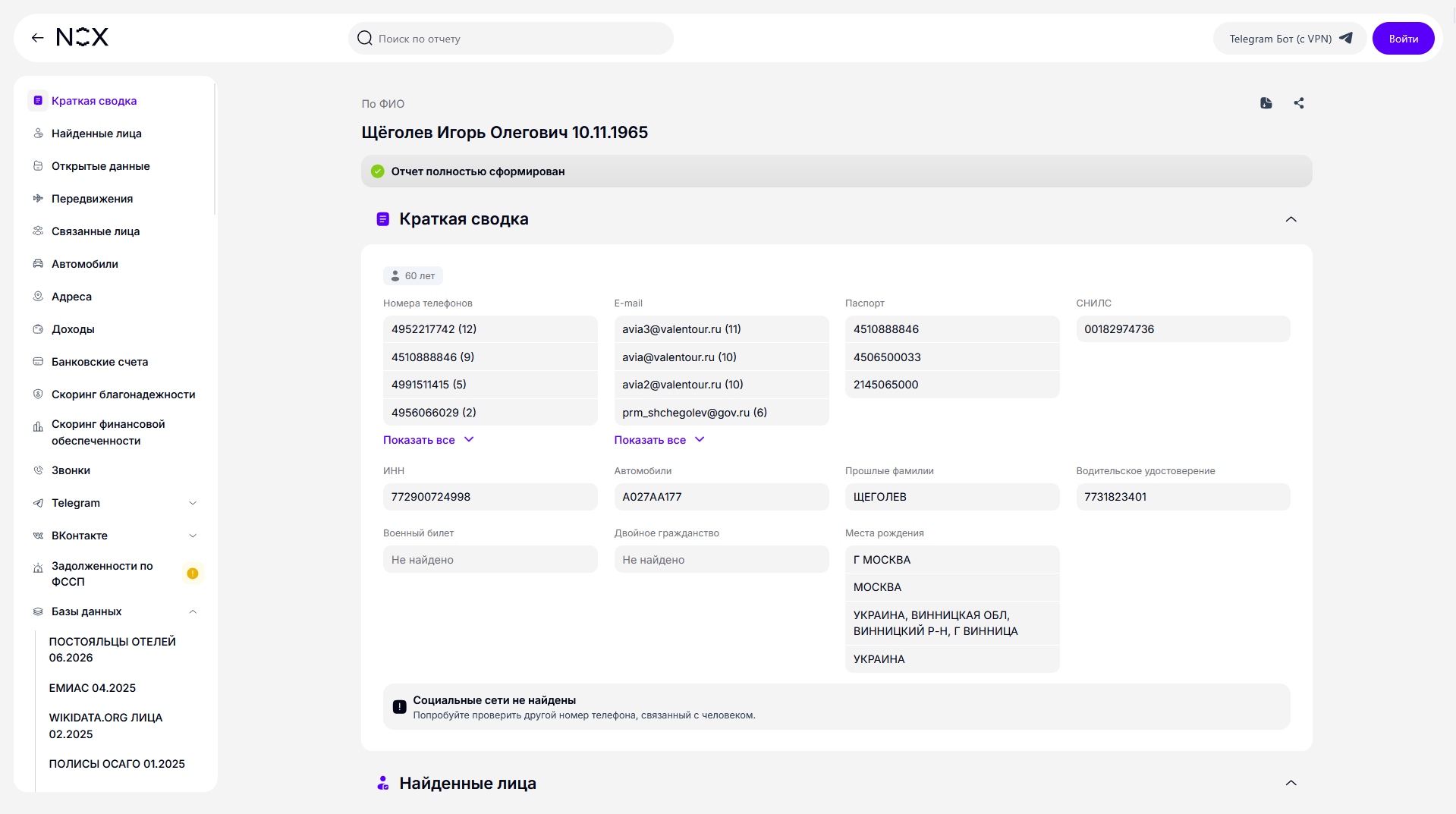Click the sidebar scrollbar

(215, 149)
